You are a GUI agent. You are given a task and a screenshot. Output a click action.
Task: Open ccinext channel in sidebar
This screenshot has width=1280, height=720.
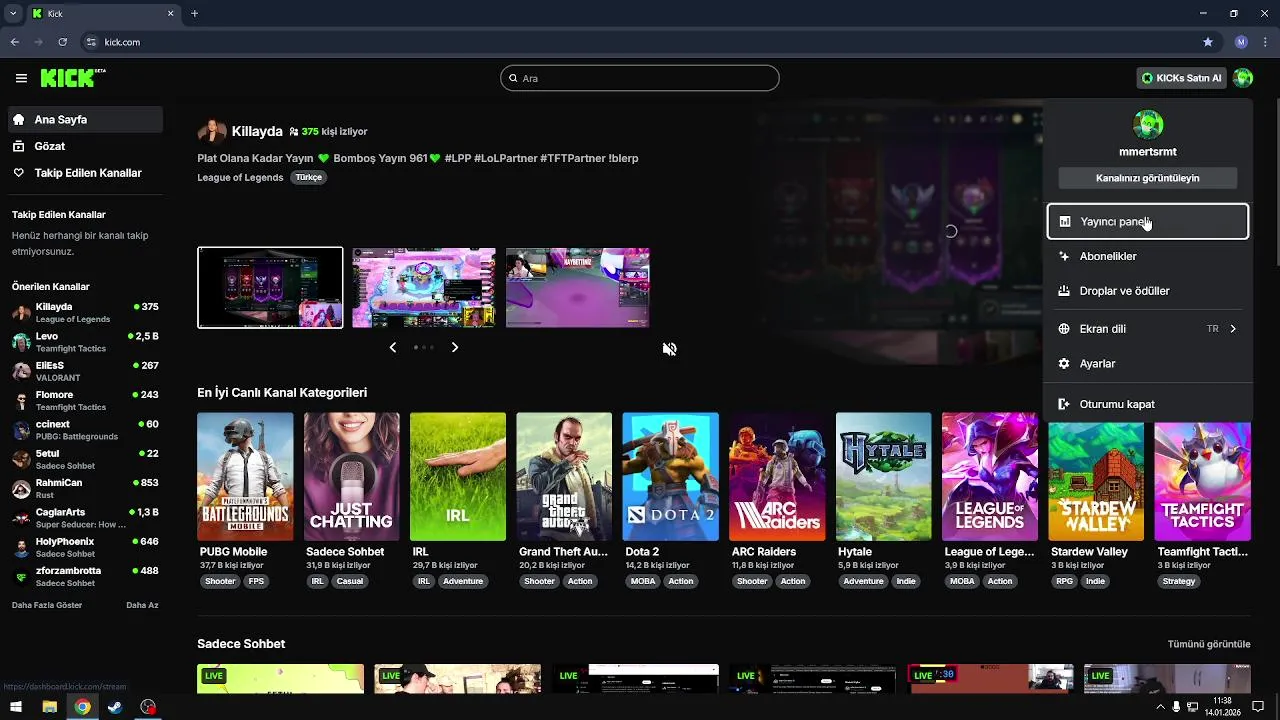[85, 430]
